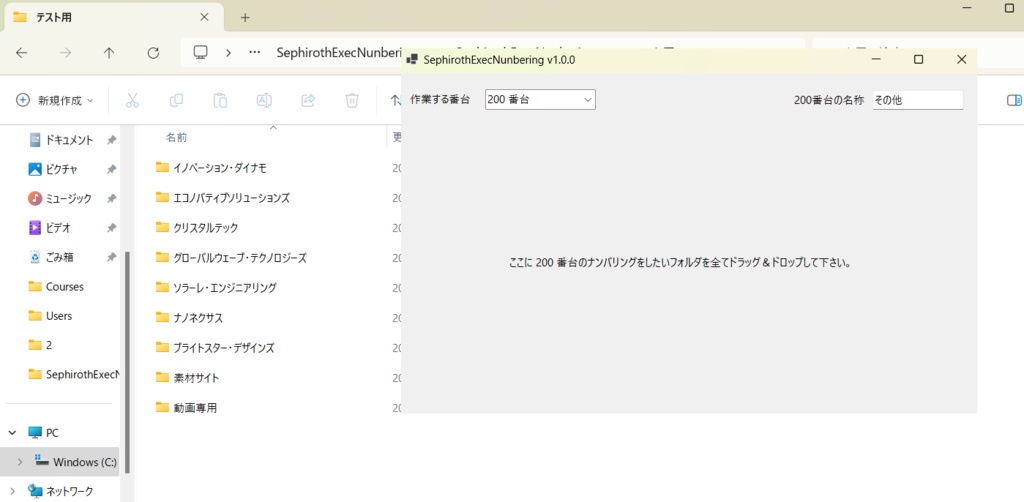The width and height of the screenshot is (1024, 502).
Task: Go up one folder level
Action: tap(109, 54)
